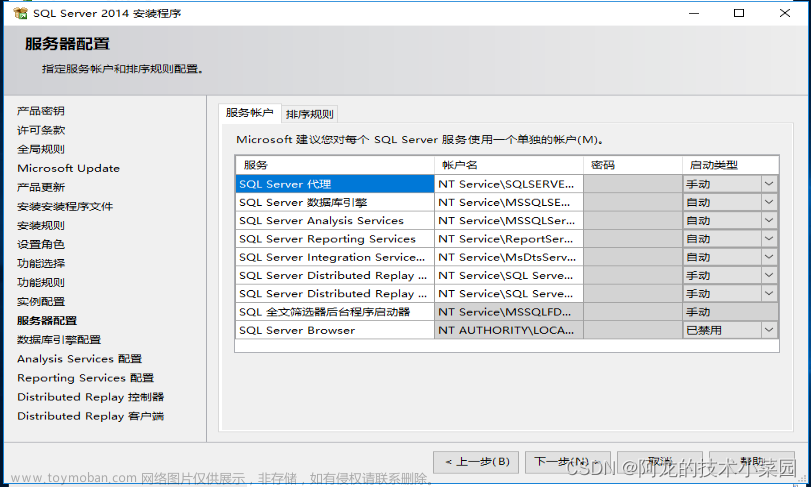Maximize the SQL Server 2014 setup window
811x487 pixels.
pos(739,13)
